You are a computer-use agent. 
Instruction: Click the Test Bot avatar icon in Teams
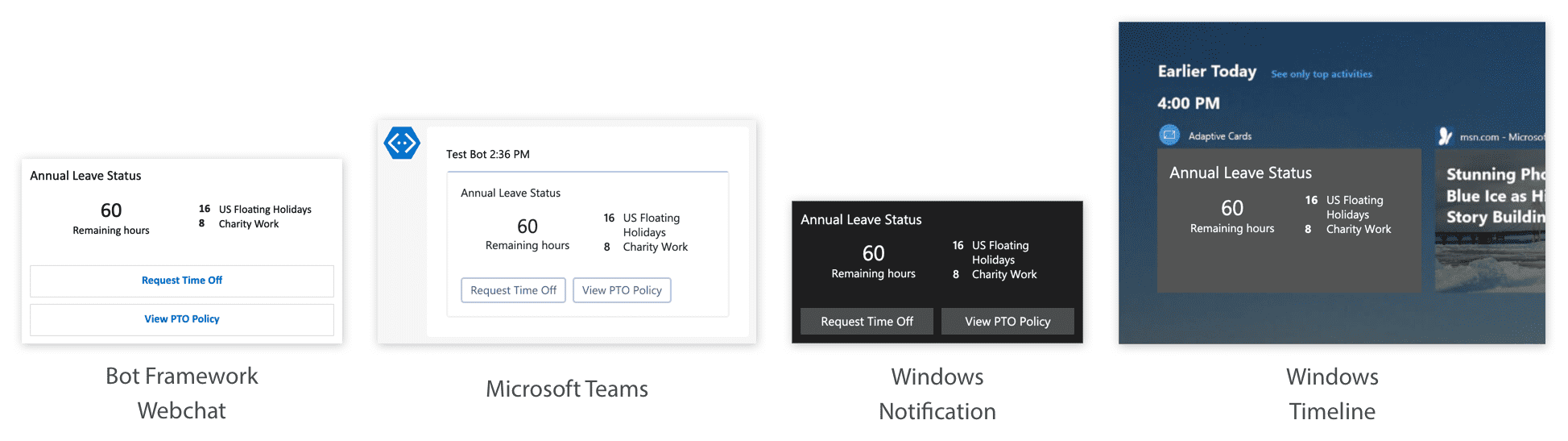tap(402, 144)
